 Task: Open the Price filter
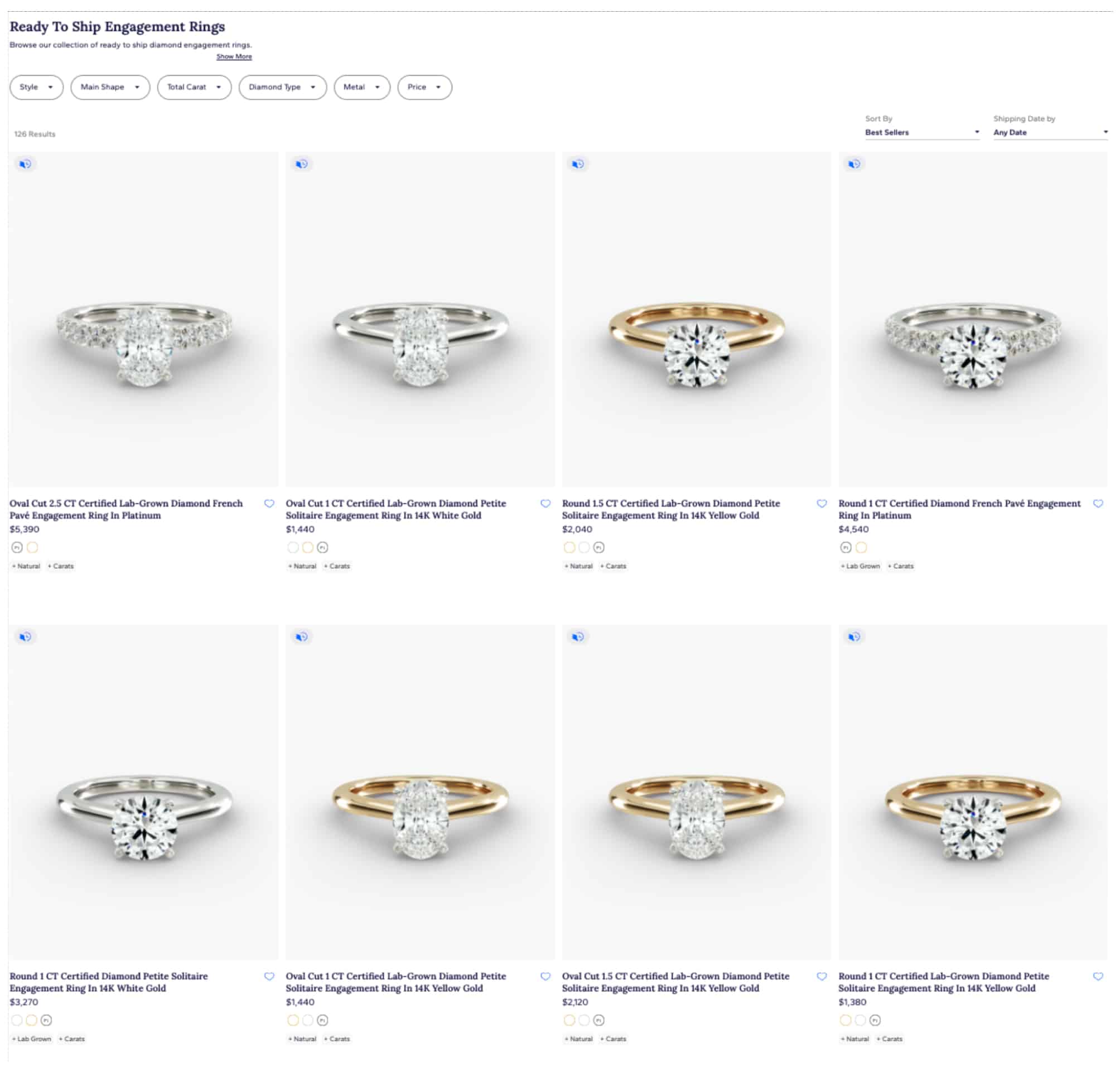coord(424,87)
